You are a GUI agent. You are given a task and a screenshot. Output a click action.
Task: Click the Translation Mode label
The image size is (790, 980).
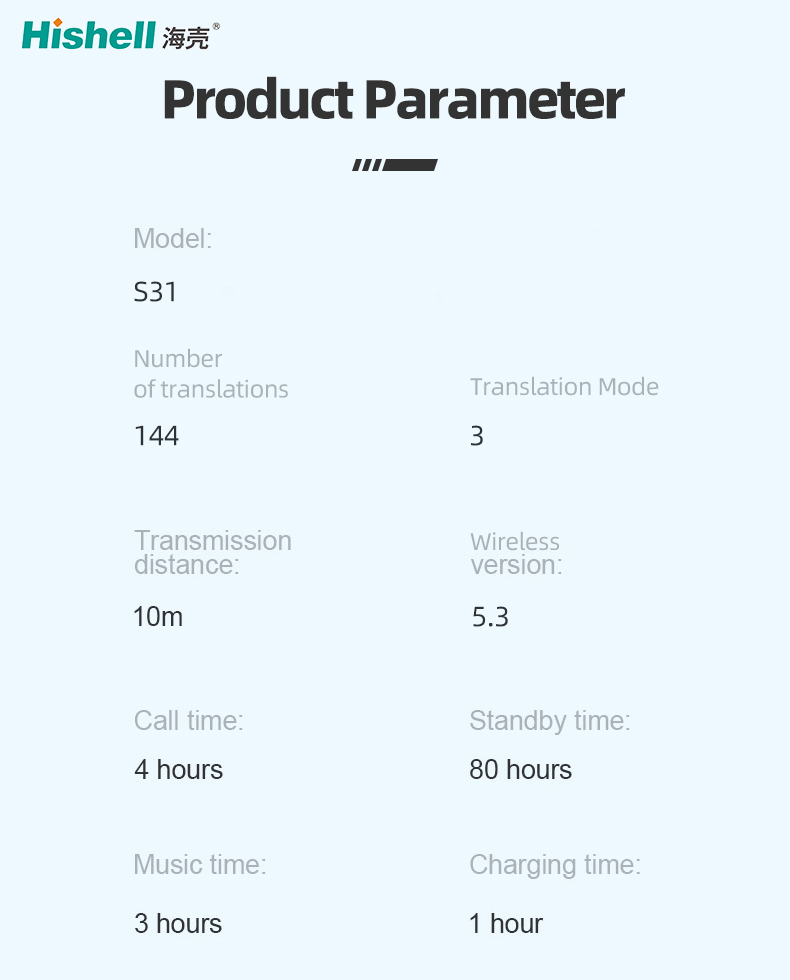tap(564, 387)
